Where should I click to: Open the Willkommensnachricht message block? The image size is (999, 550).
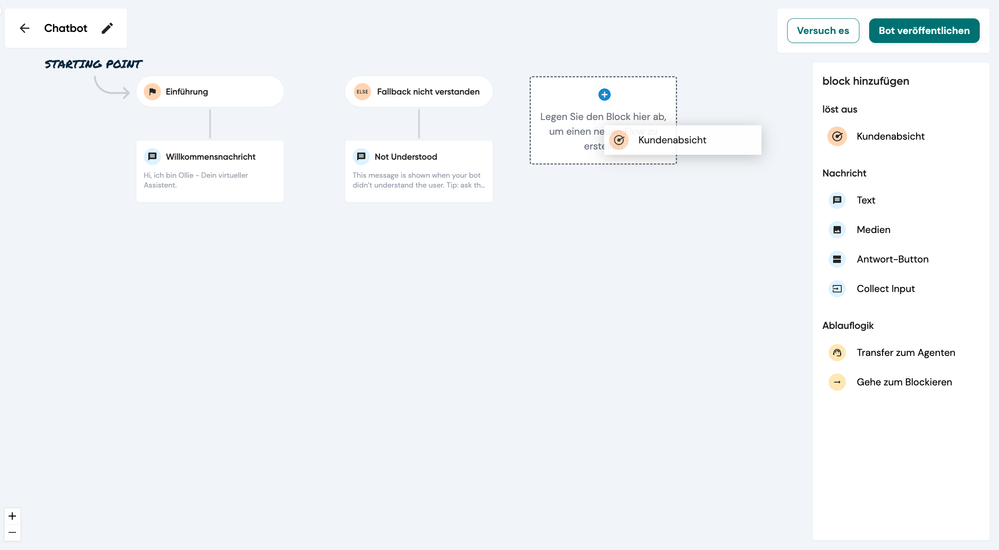coord(210,171)
